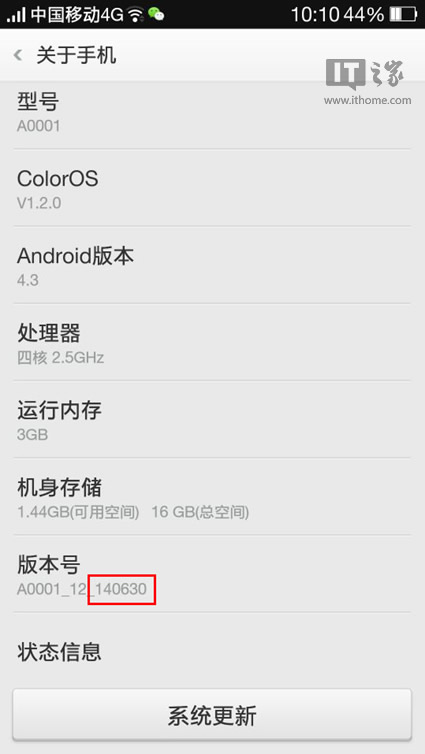Tap the 运行内存 3GB row
Screen dimensions: 425x754
212,419
